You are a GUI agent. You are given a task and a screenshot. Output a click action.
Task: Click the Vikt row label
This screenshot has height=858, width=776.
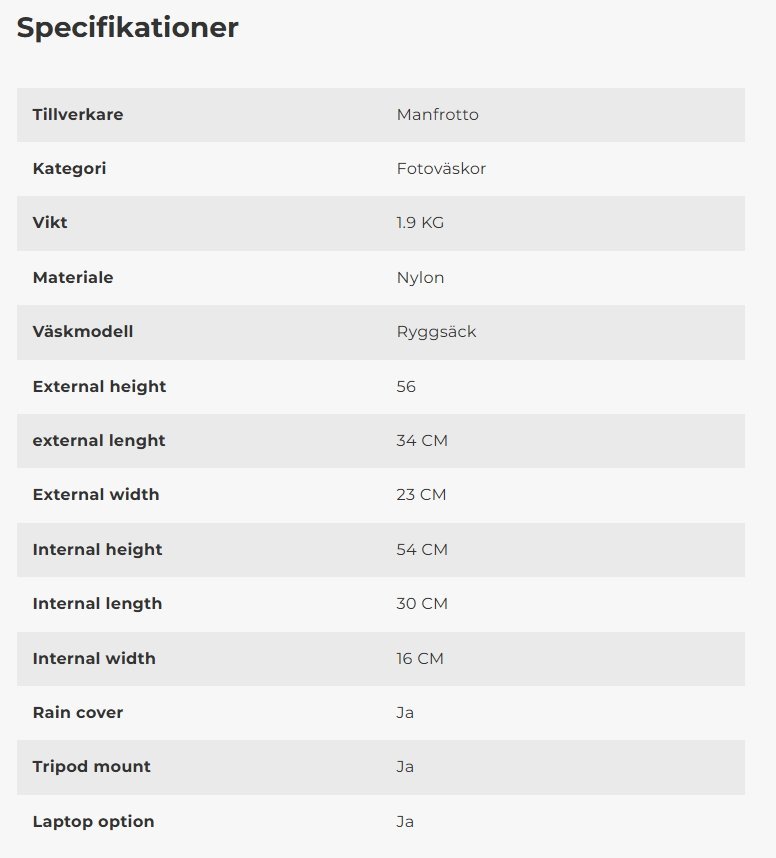(x=50, y=223)
